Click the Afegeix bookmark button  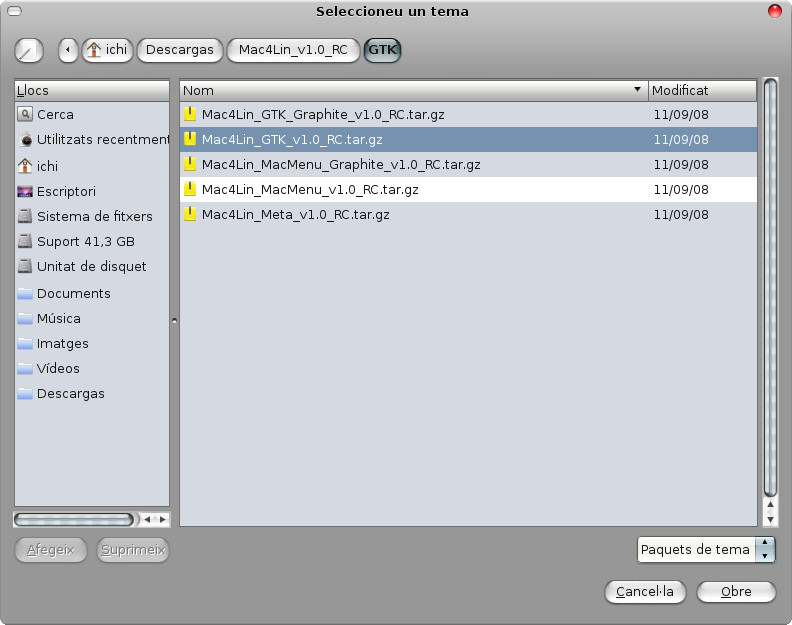(51, 550)
